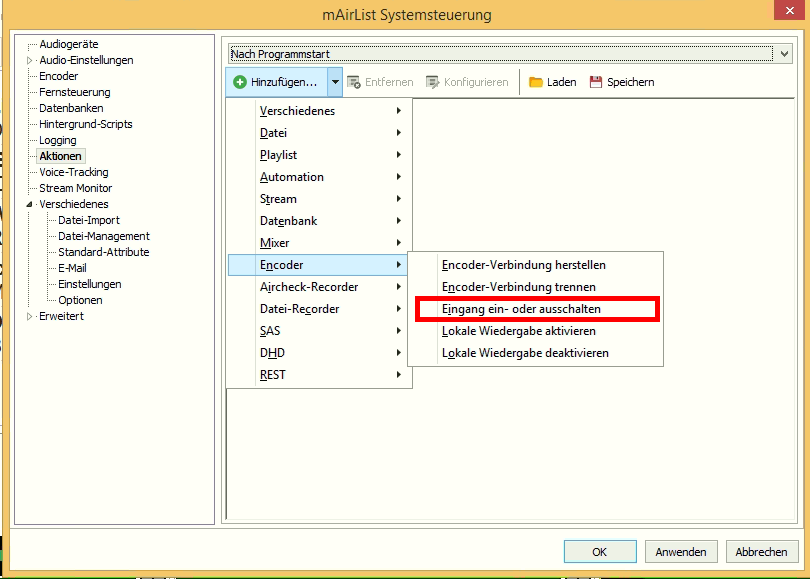Select Standard-Attribute in the tree
Viewport: 810px width, 579px height.
103,253
